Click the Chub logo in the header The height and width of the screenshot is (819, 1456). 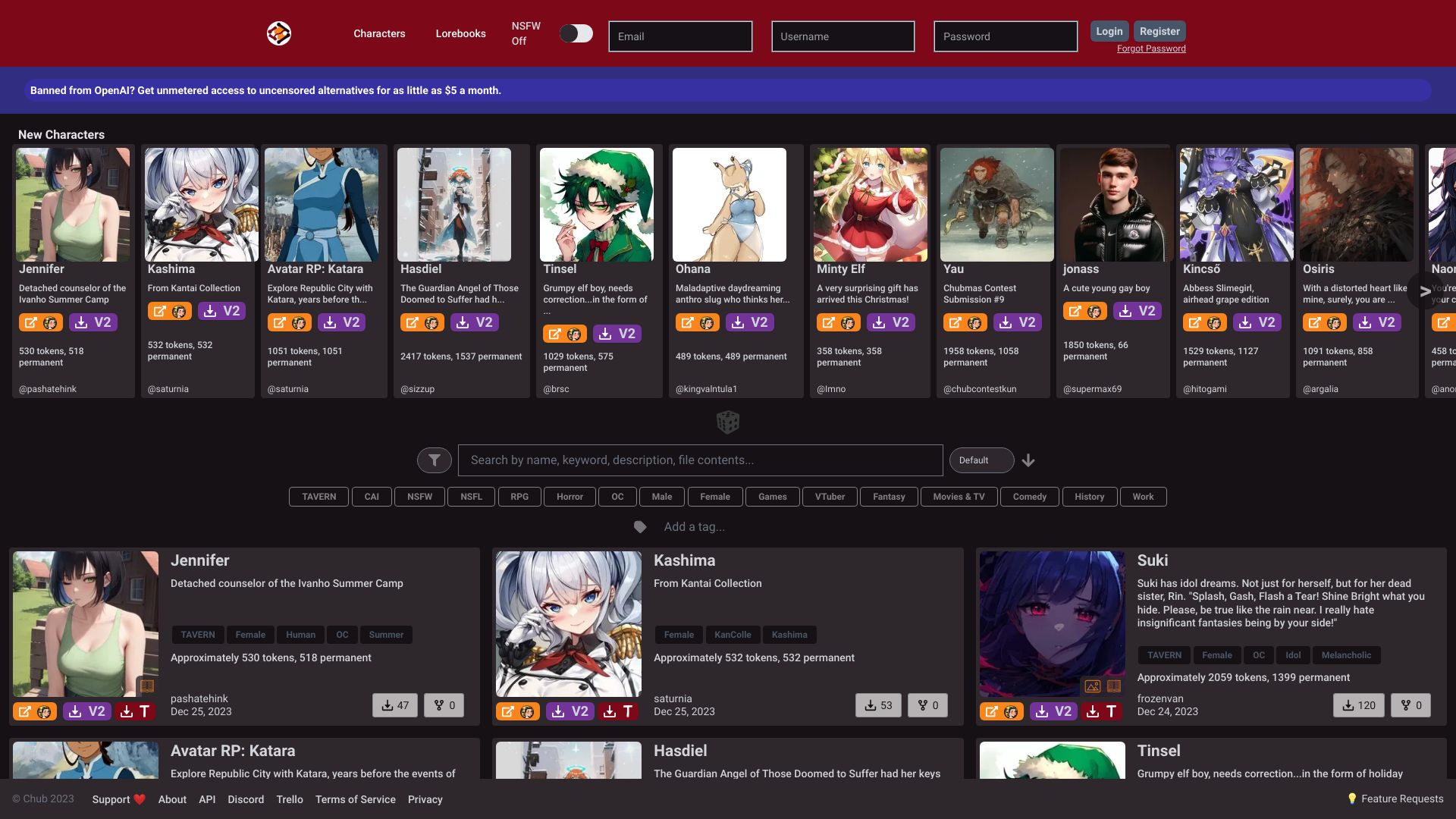[279, 33]
